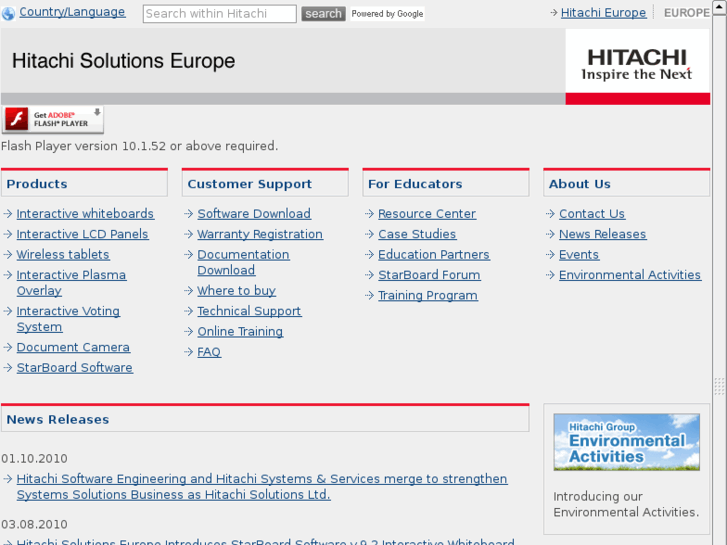
Task: Open the Country/Language link
Action: click(72, 12)
